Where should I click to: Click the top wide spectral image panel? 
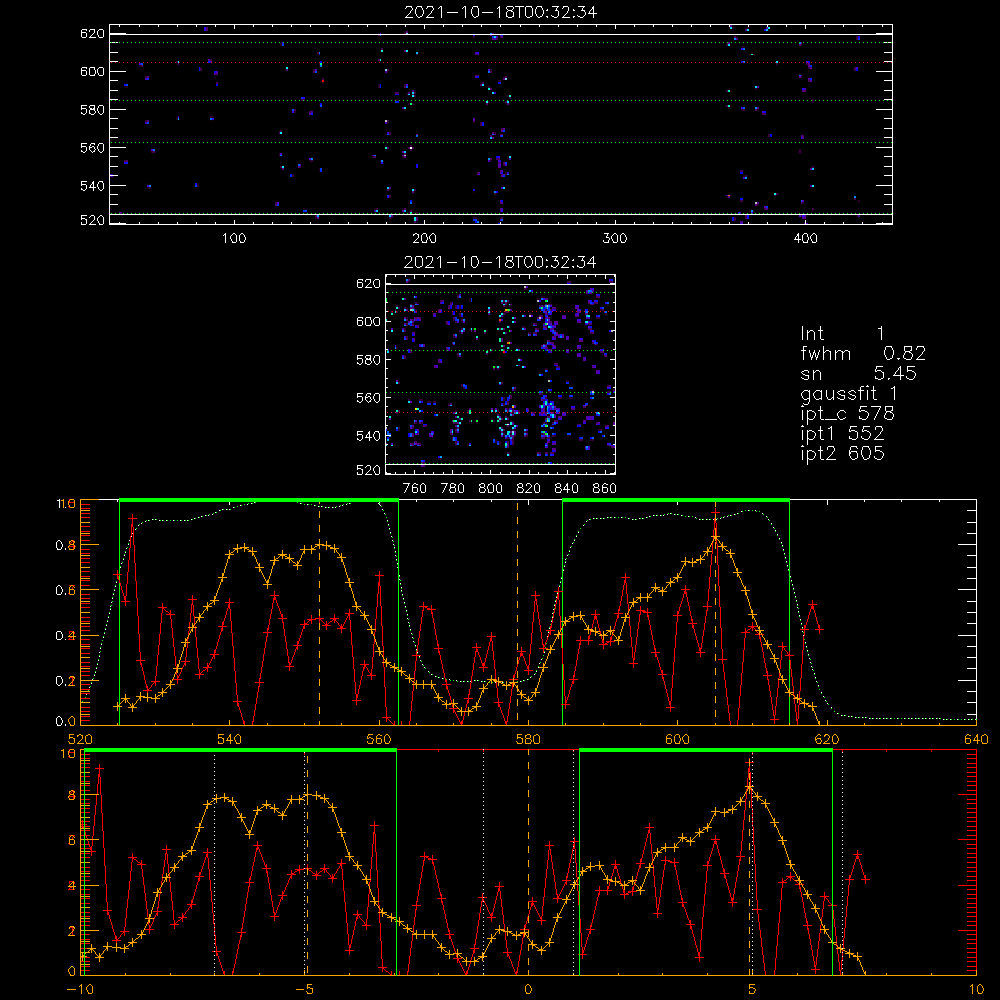point(501,124)
